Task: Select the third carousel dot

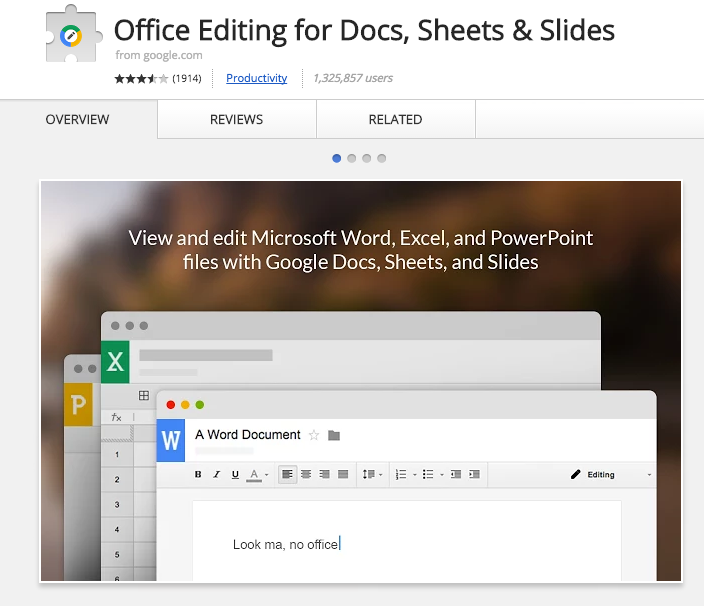Action: (x=367, y=158)
